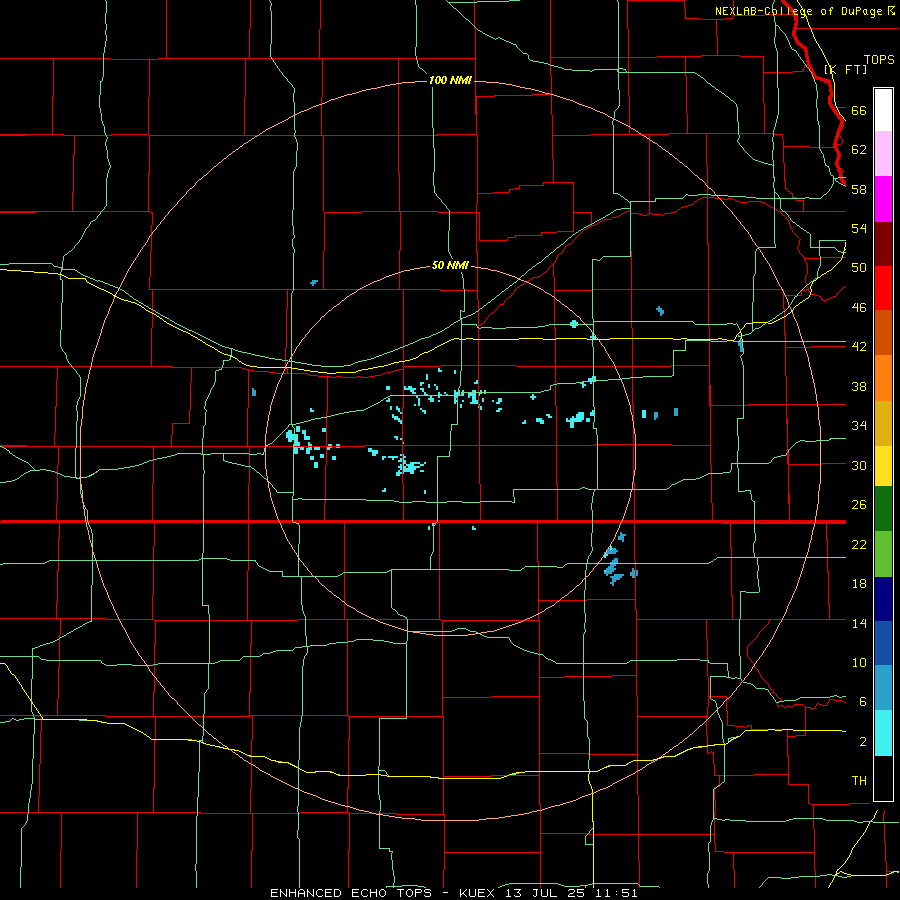Click the "TOPS" legend heading

click(879, 60)
